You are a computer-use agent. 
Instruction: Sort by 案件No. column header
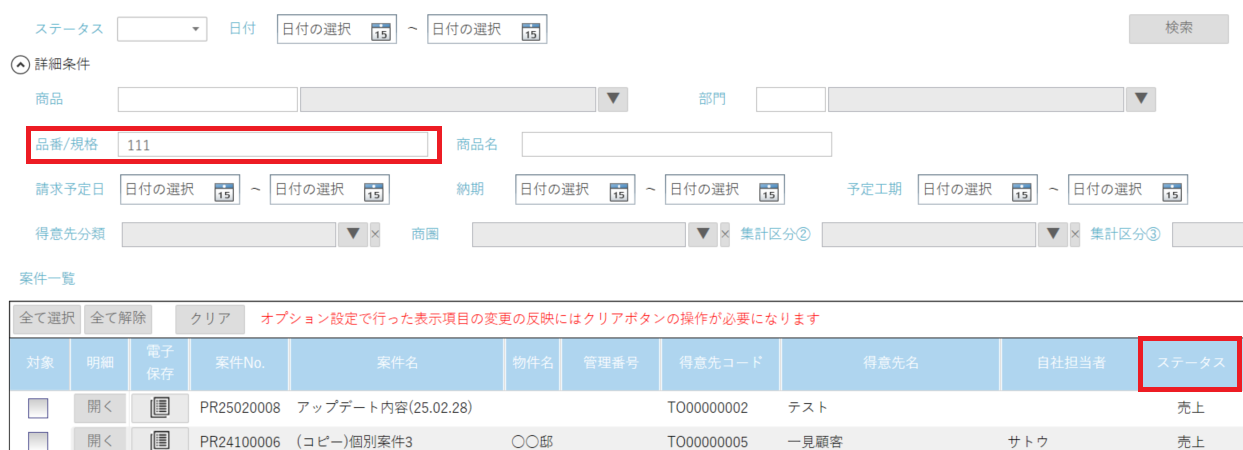point(240,363)
